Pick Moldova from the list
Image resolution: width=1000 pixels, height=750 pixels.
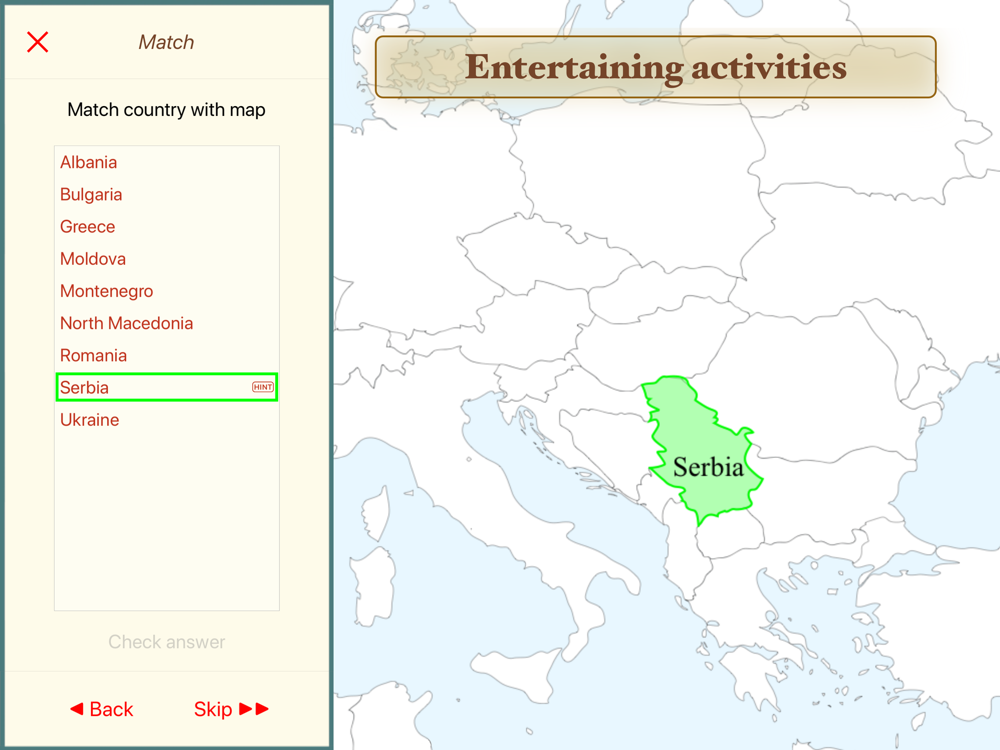pos(93,259)
